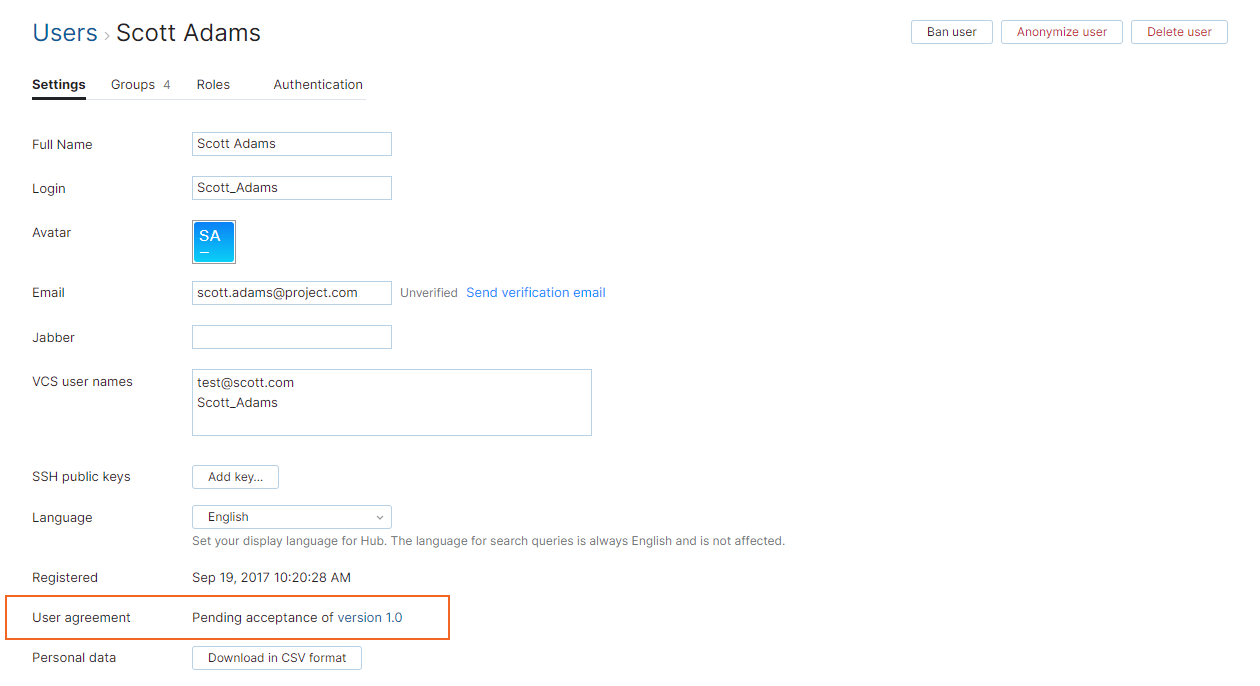Screen dimensions: 1260x686
Task: Select the Settings tab
Action: (x=58, y=84)
